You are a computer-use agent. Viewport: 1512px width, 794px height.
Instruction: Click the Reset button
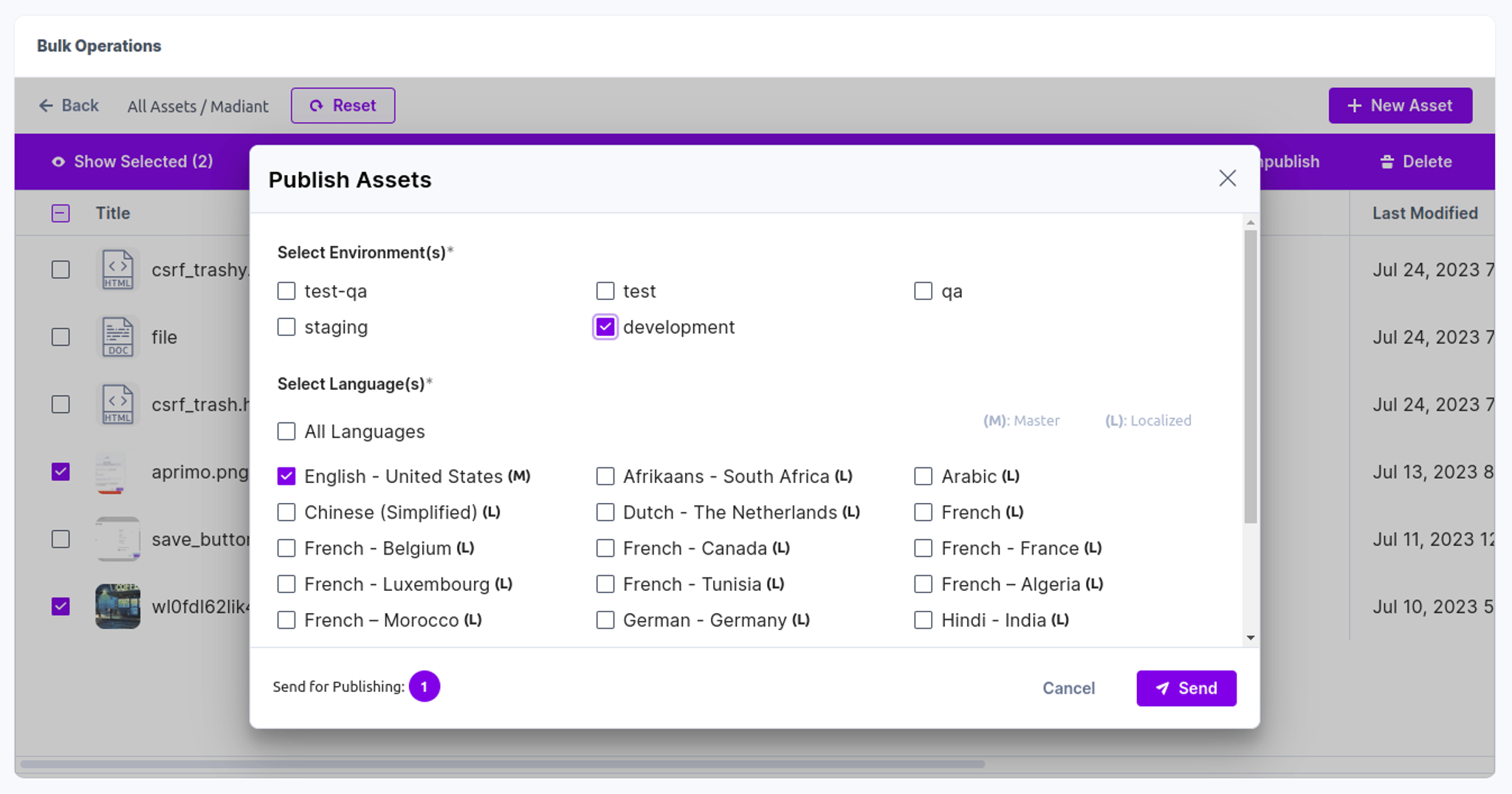(x=343, y=106)
